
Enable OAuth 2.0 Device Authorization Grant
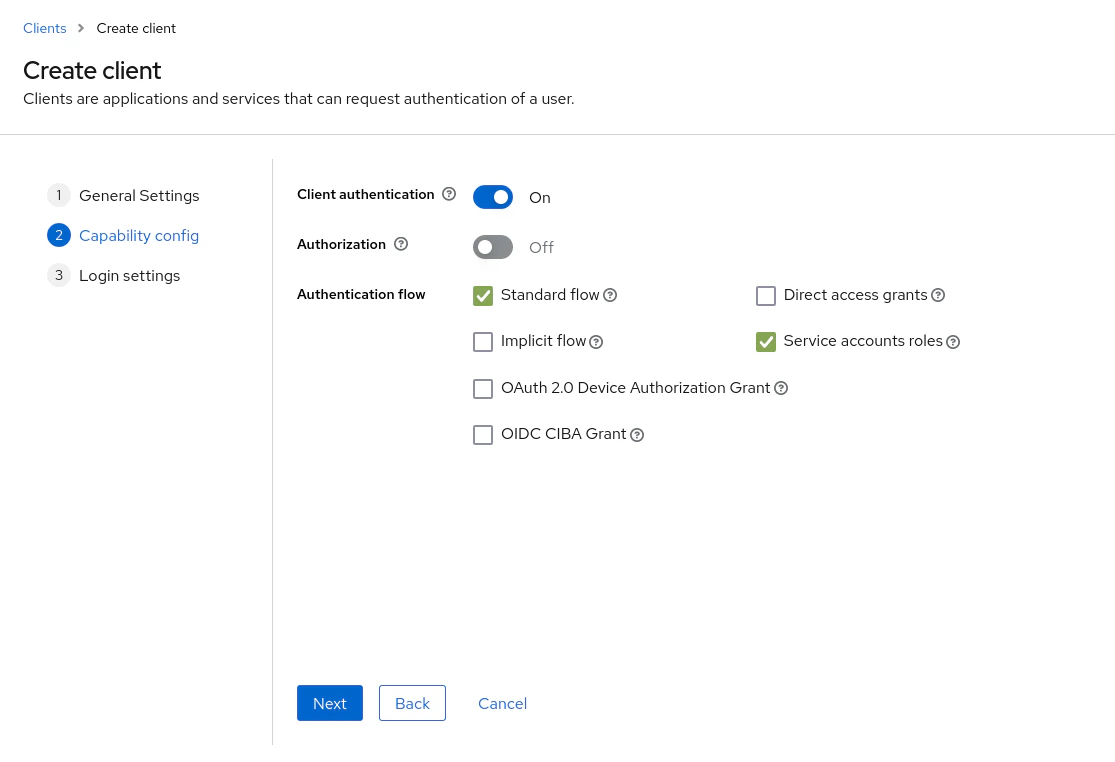point(483,389)
